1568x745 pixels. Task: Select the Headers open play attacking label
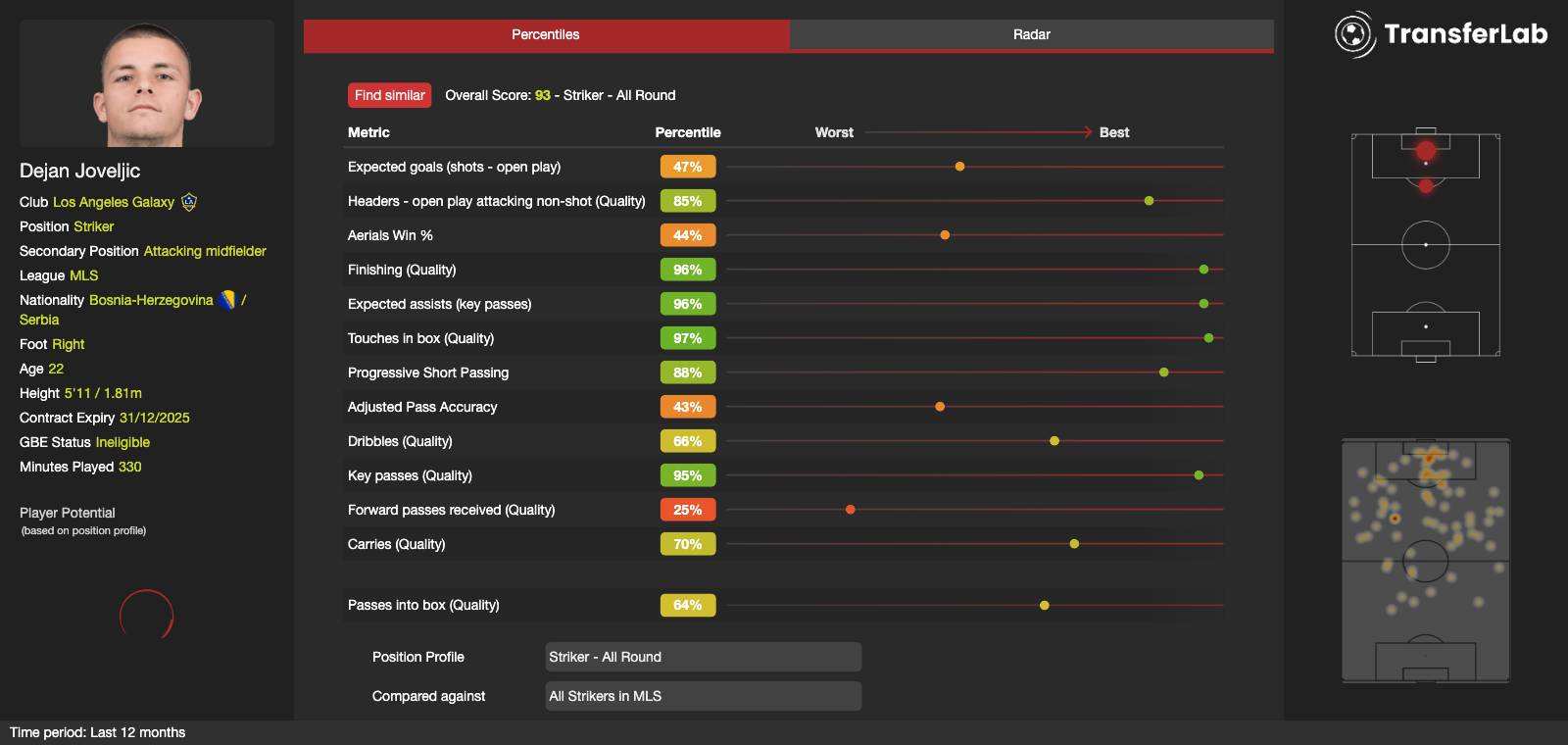(x=497, y=201)
